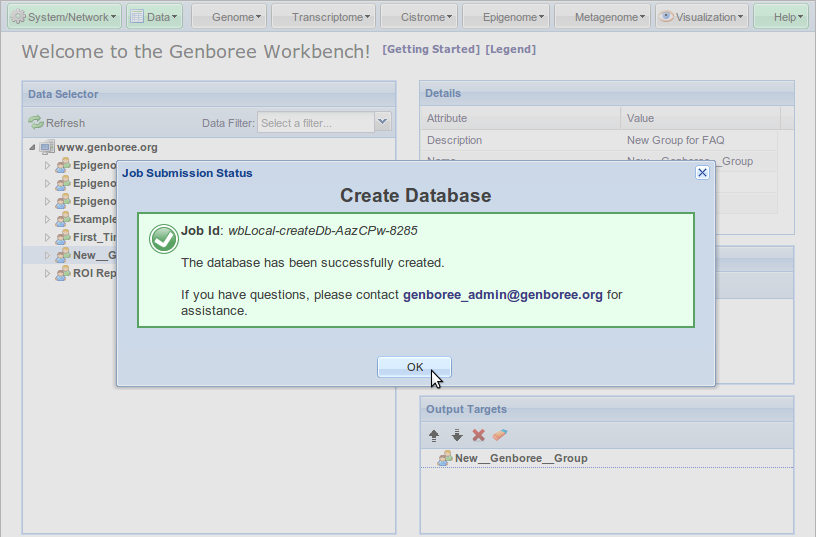This screenshot has width=816, height=537.
Task: Expand the ROI Rep... group tree node
Action: point(47,273)
